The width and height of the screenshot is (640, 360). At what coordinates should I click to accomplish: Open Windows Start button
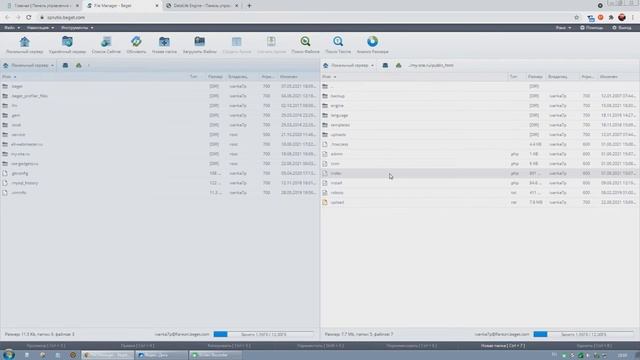pyautogui.click(x=9, y=355)
